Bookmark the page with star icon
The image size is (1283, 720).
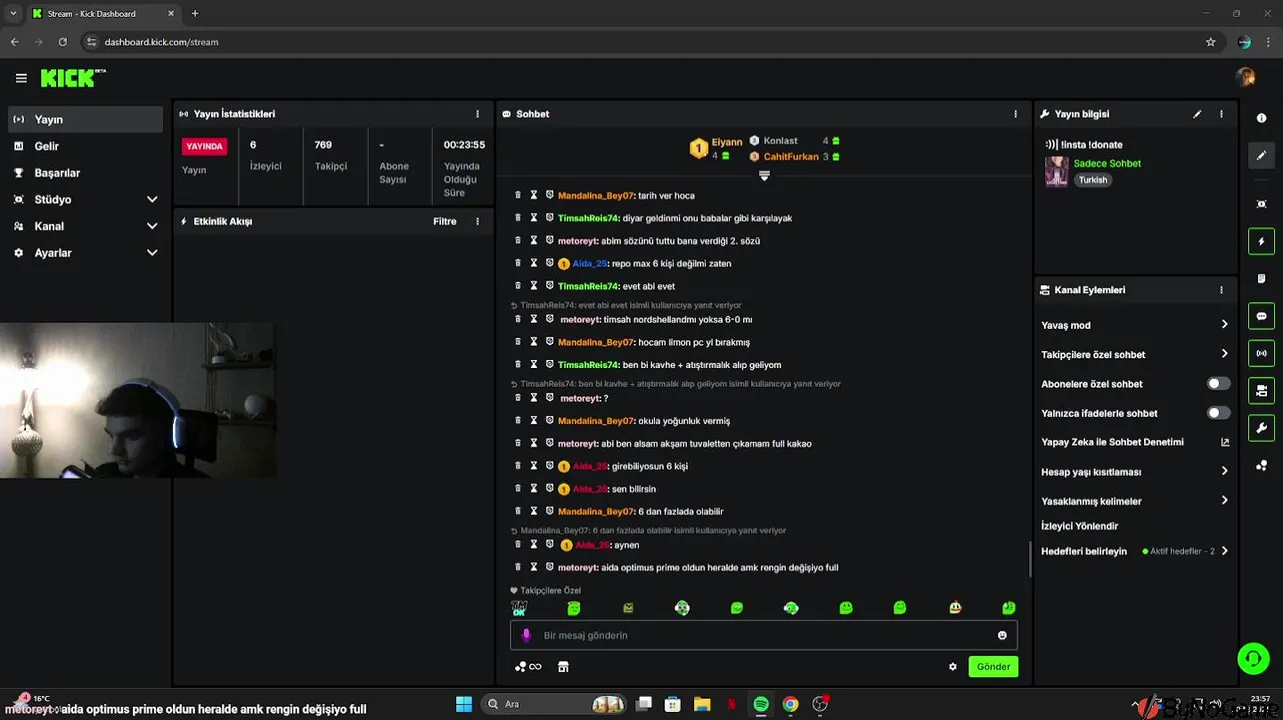[1210, 42]
